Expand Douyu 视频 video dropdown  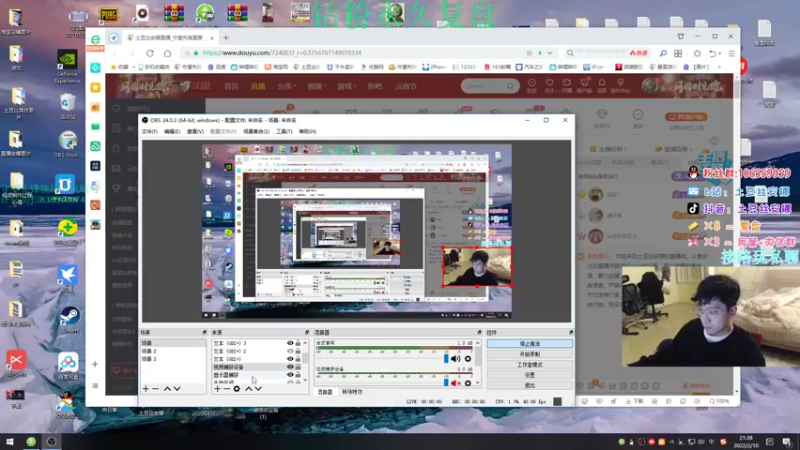click(316, 87)
